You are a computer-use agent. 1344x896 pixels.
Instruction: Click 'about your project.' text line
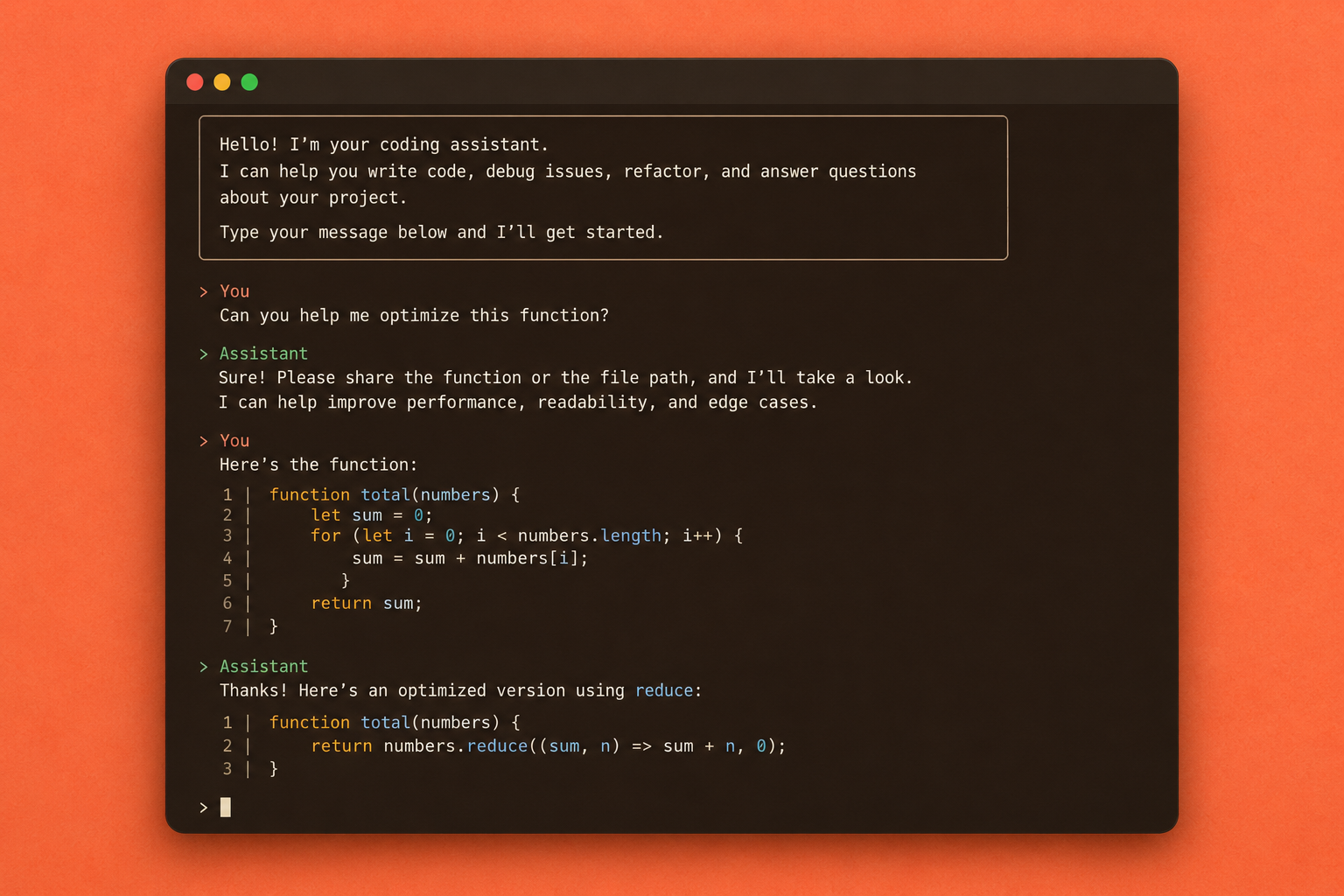[313, 198]
